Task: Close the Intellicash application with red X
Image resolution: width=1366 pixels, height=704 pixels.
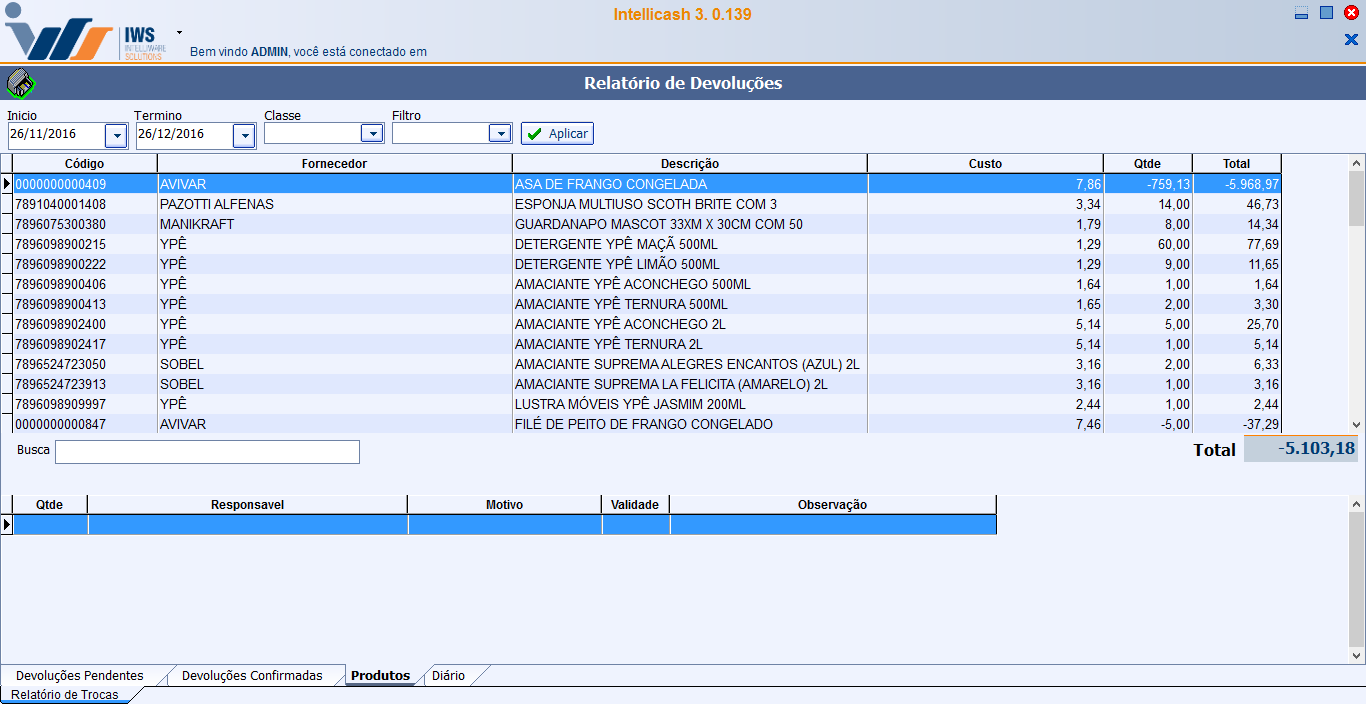Action: click(x=1351, y=13)
